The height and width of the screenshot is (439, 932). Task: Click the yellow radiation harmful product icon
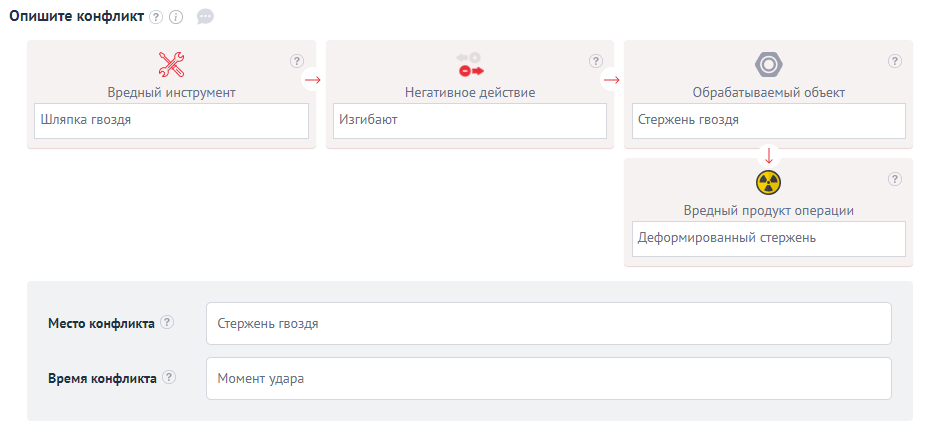tap(768, 182)
